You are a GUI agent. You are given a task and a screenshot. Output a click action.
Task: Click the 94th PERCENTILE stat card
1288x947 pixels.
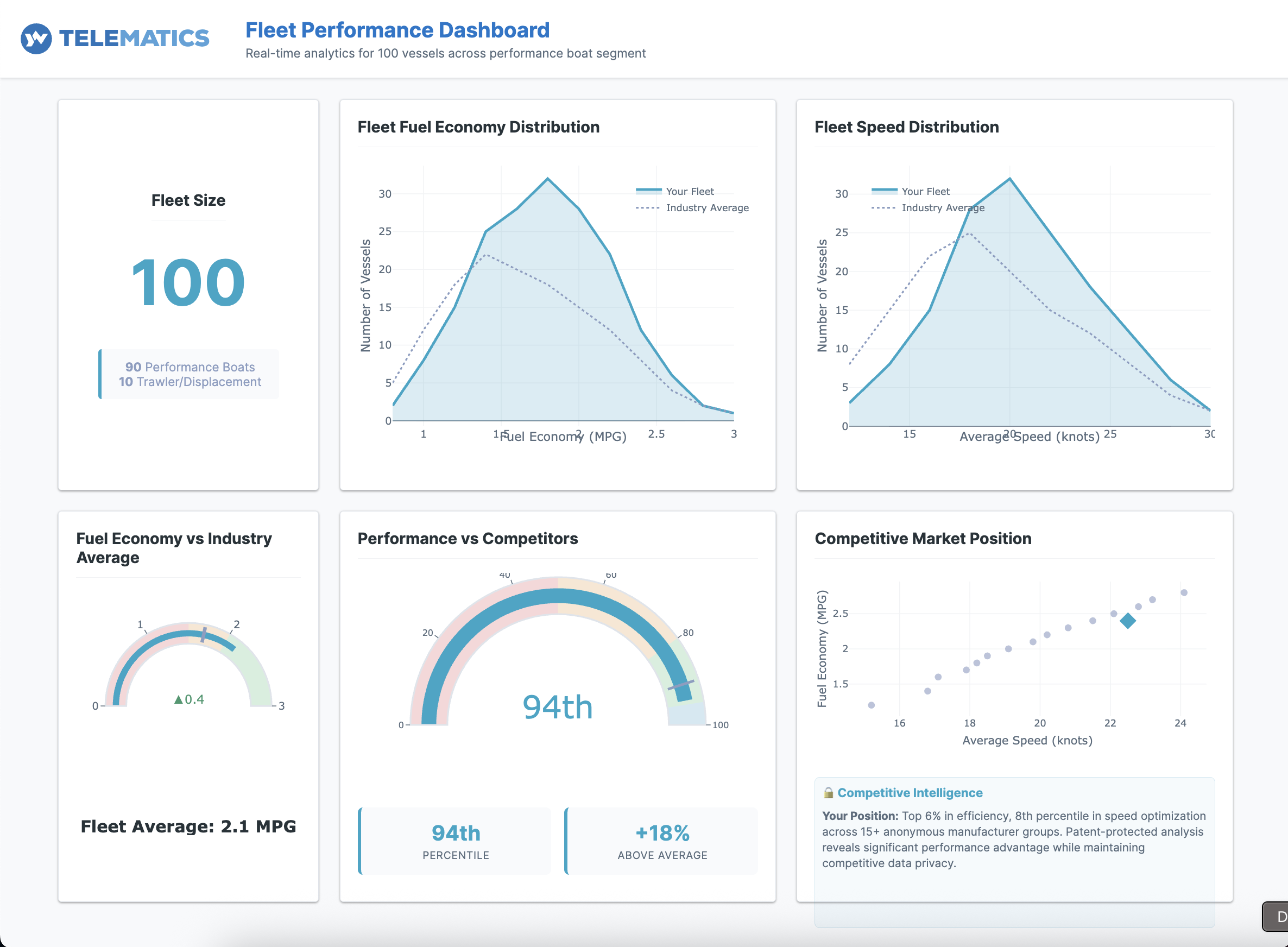point(455,841)
